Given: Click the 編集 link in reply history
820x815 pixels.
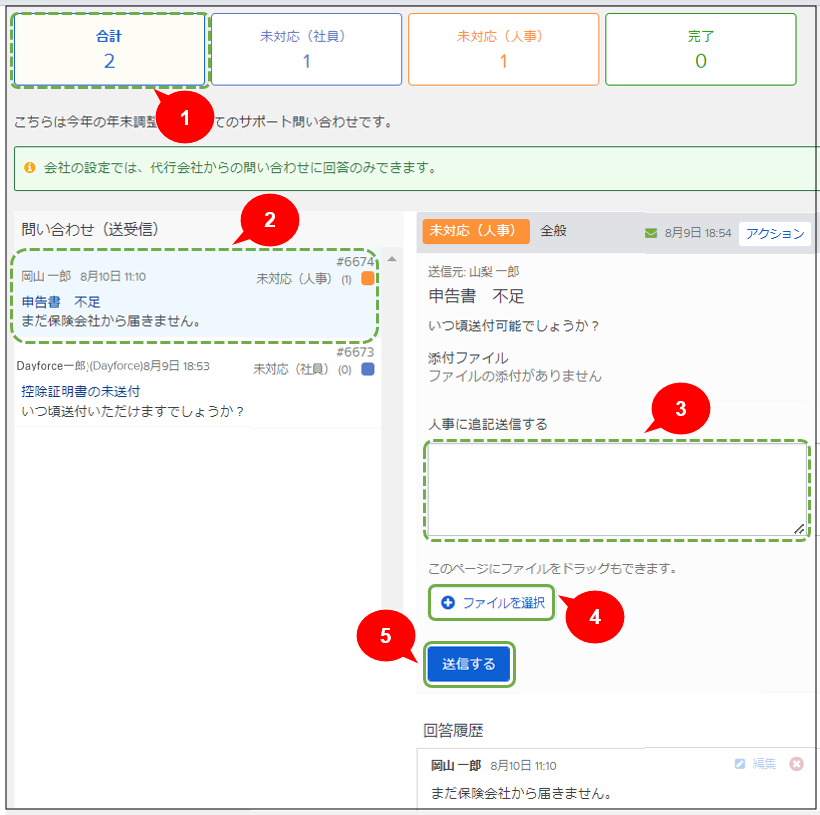Looking at the screenshot, I should [764, 764].
